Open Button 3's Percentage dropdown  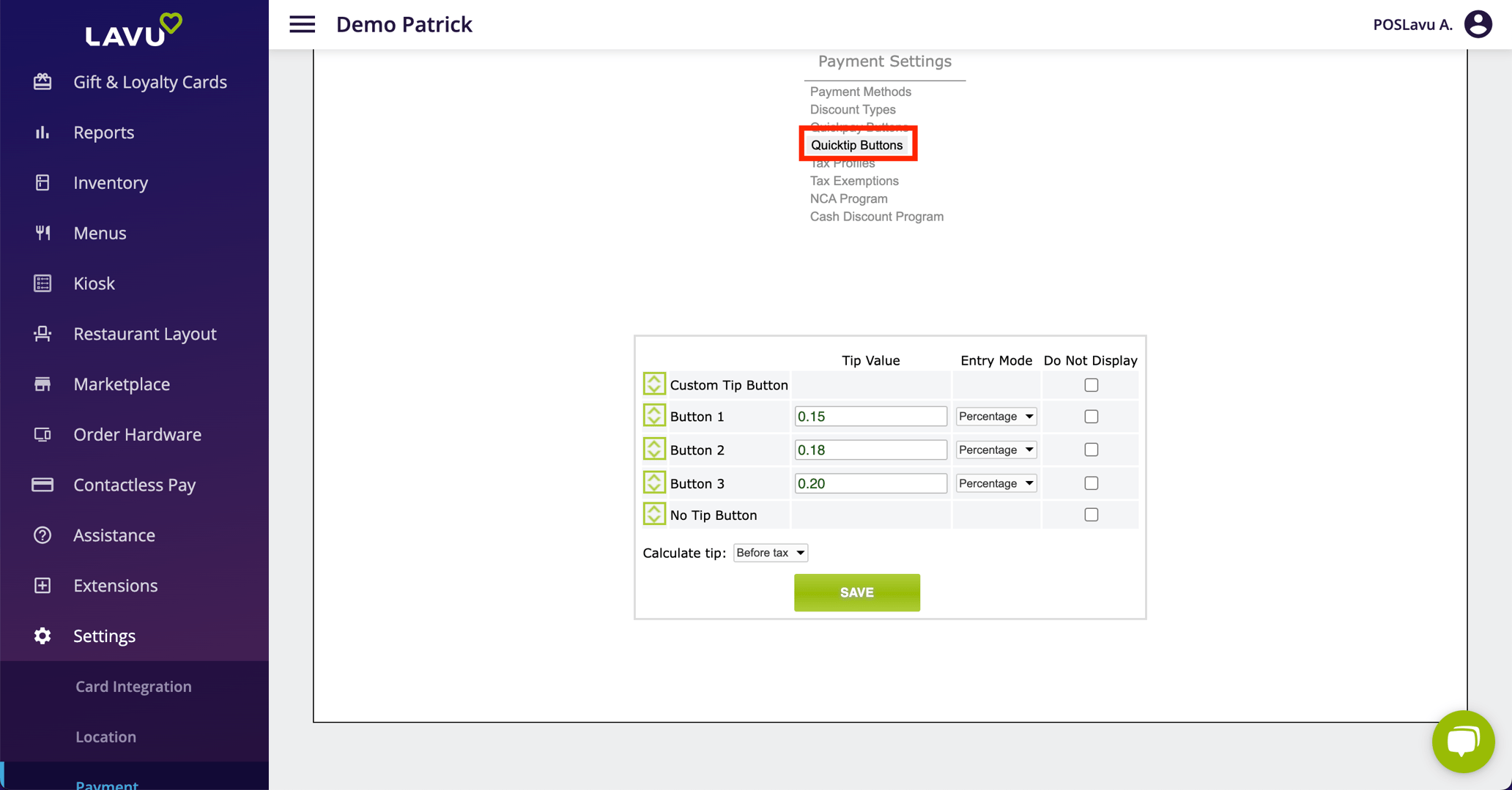point(996,482)
